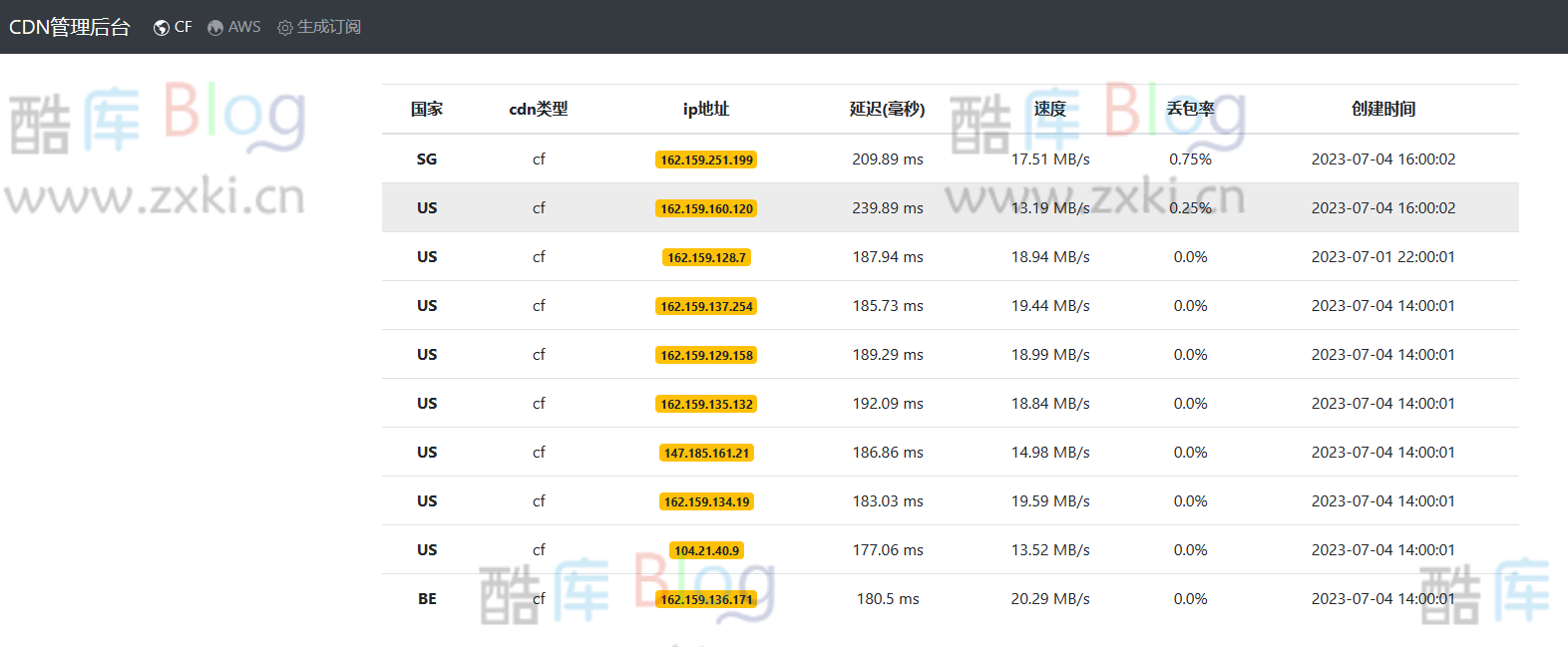Viewport: 1568px width, 647px height.
Task: Click speed value 18.94 MB/s
Action: coord(1050,257)
